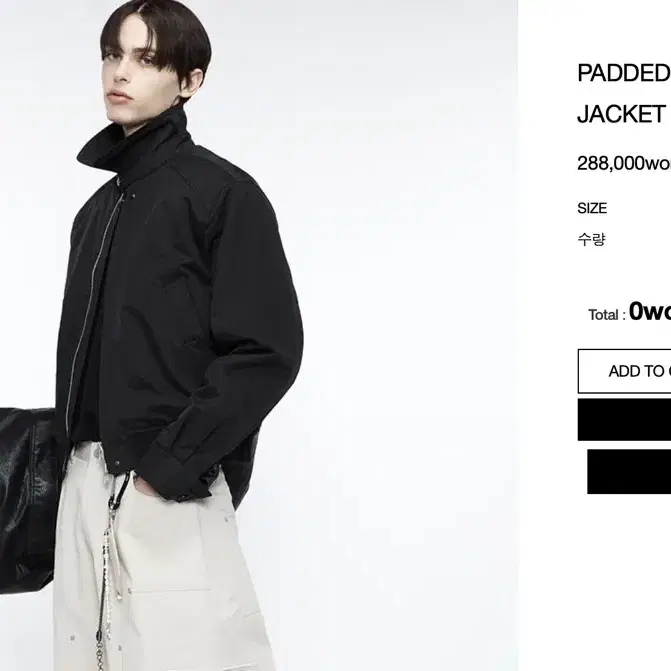Click the snap button at the jacket hem
Screen dimensions: 671x671
116,464
